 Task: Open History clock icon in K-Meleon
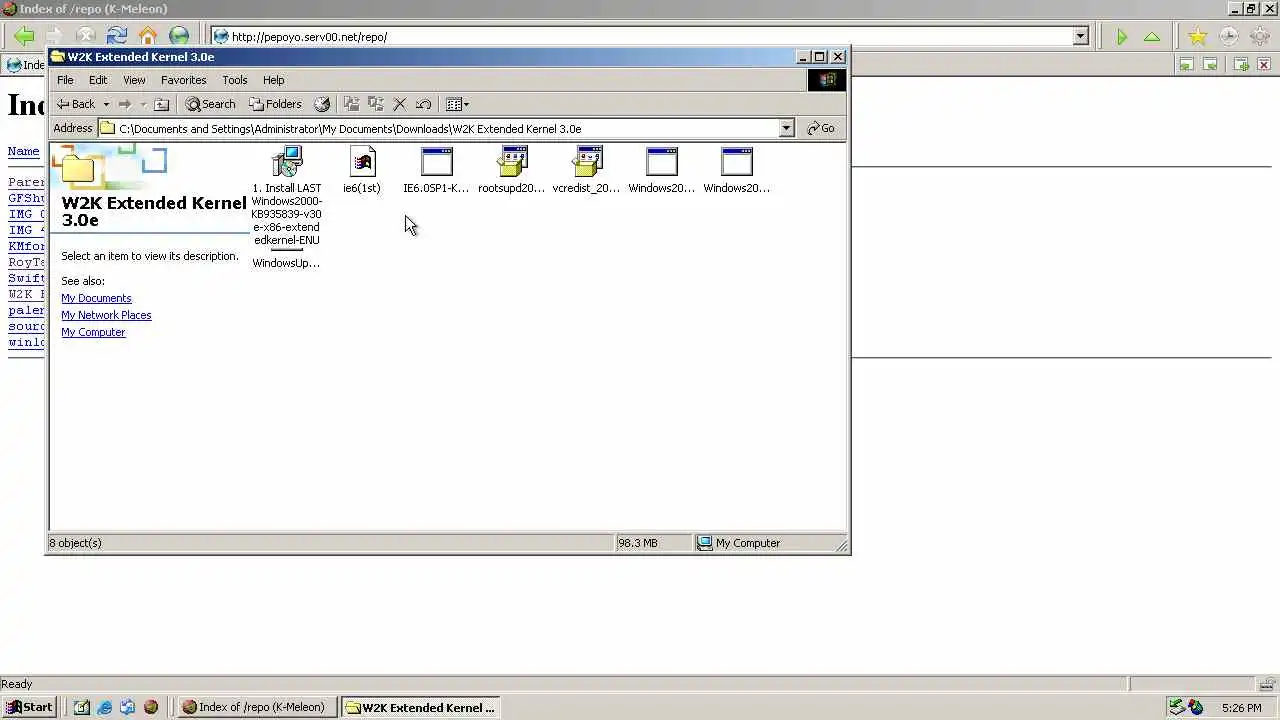pos(1228,37)
